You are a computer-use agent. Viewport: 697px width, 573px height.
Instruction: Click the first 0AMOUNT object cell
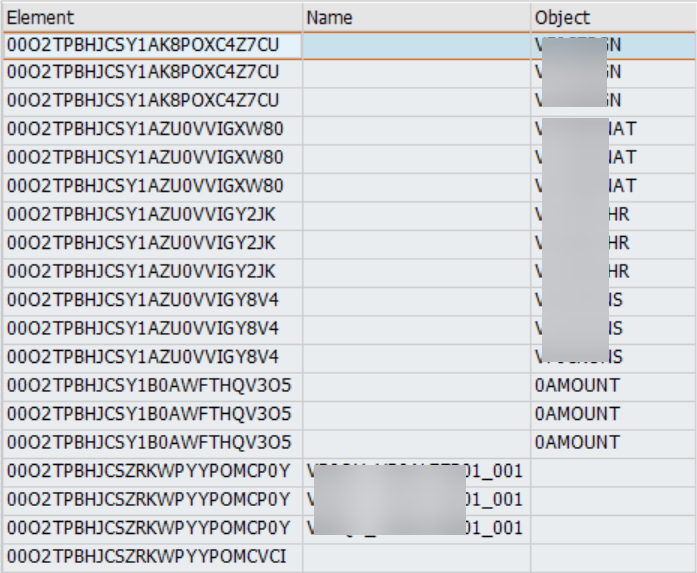(614, 385)
